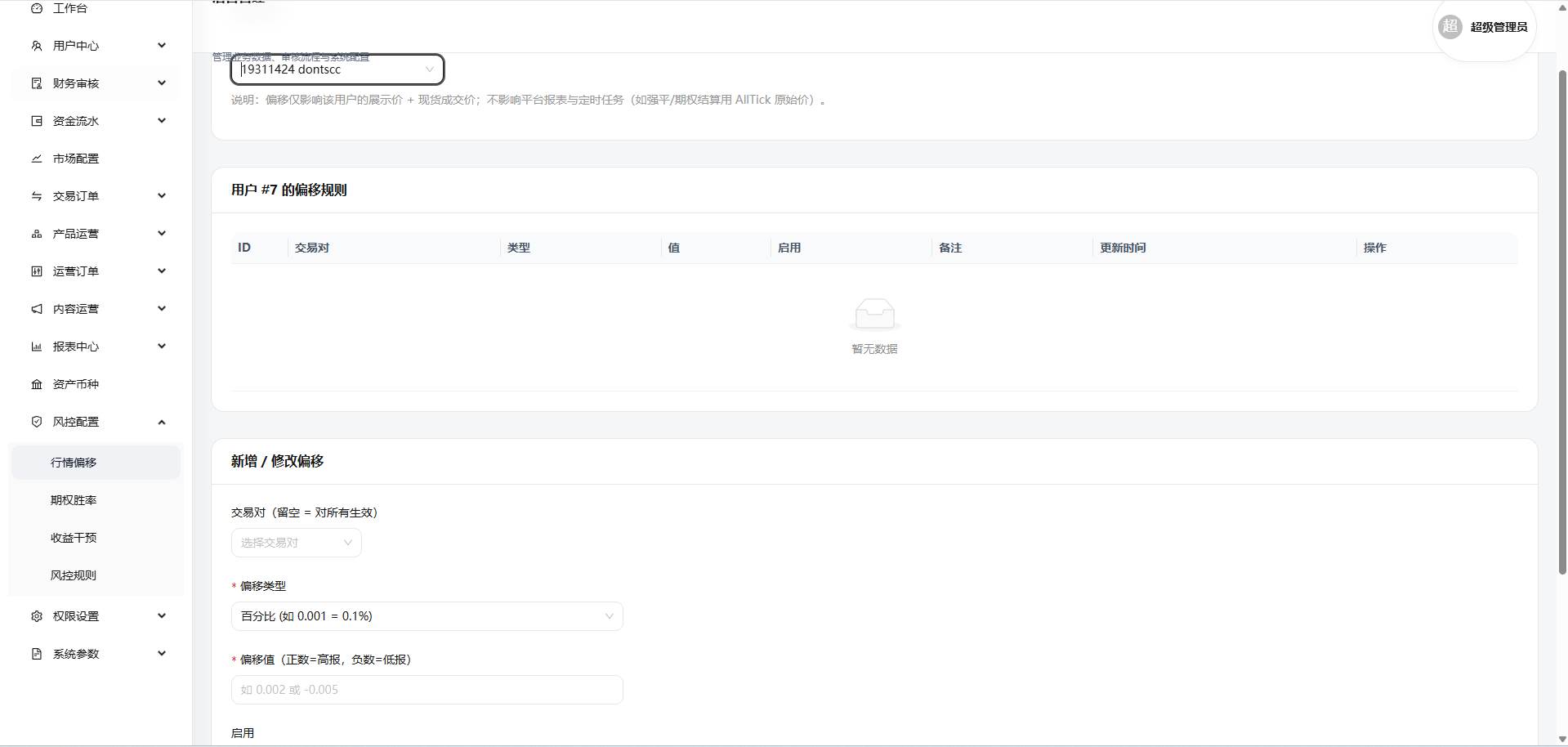Image resolution: width=1568 pixels, height=747 pixels.
Task: Click the 运营订单 icon
Action: 37,271
